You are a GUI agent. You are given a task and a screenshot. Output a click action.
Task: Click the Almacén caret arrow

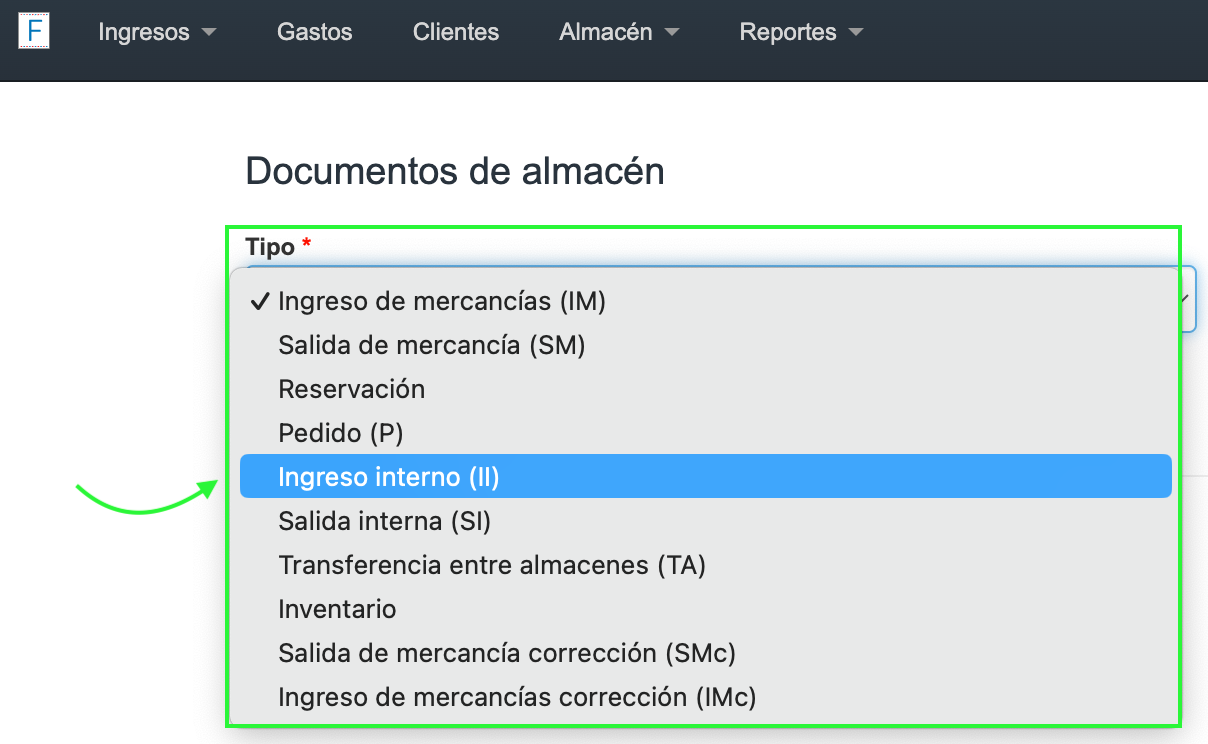tap(672, 32)
